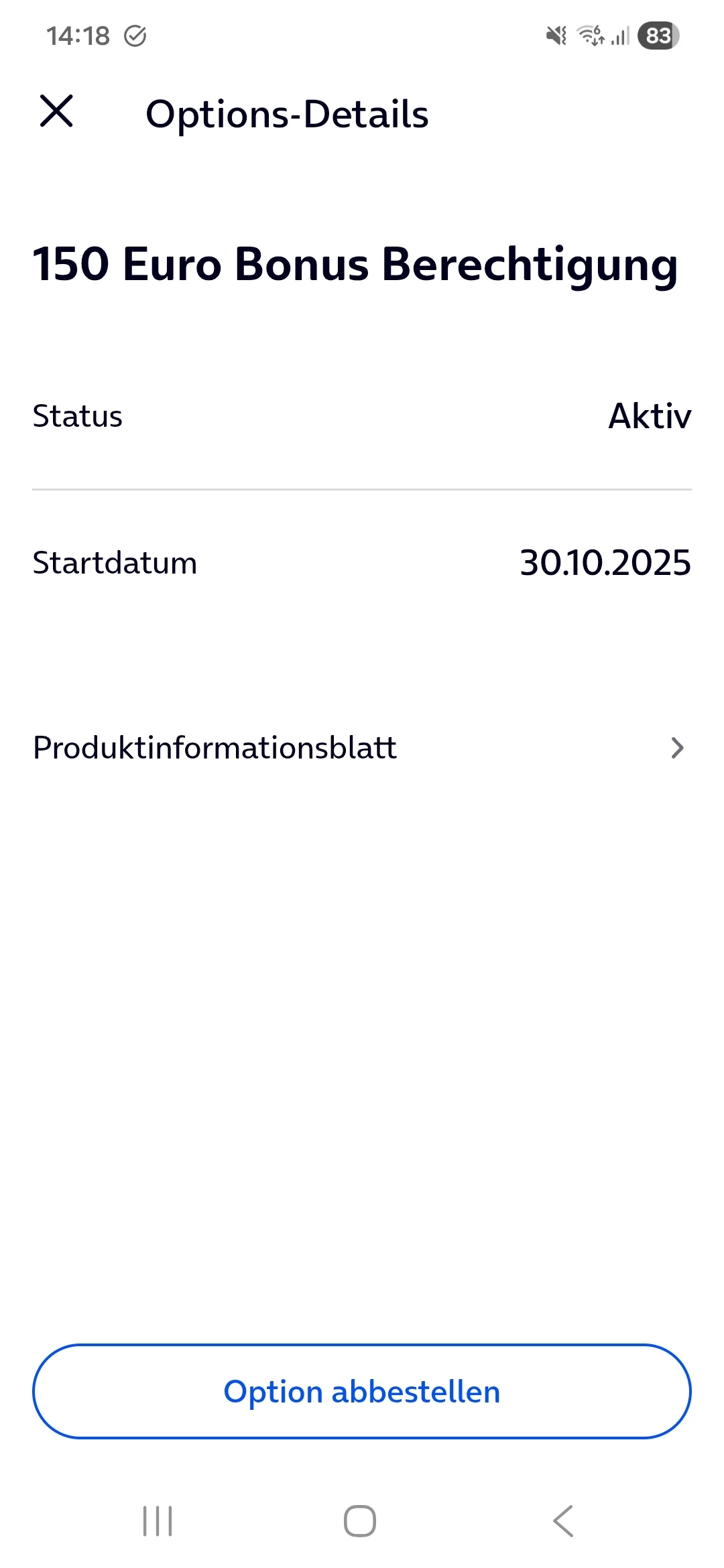Tap the Startdatum label

point(115,563)
